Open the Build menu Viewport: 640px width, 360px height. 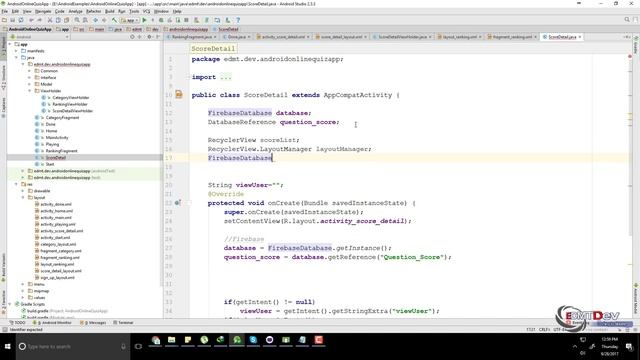coord(110,11)
